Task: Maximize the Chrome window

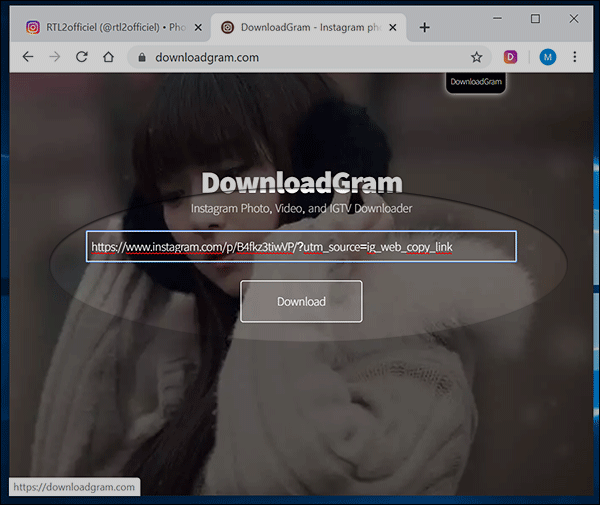Action: coord(535,19)
